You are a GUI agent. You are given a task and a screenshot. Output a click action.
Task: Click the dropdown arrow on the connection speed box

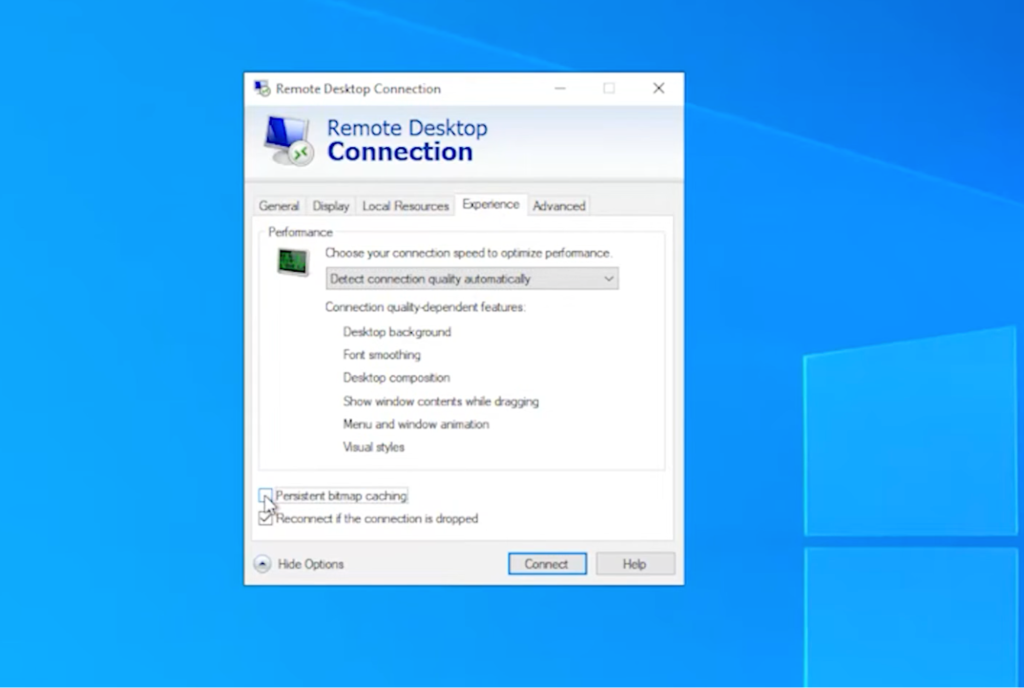click(608, 278)
